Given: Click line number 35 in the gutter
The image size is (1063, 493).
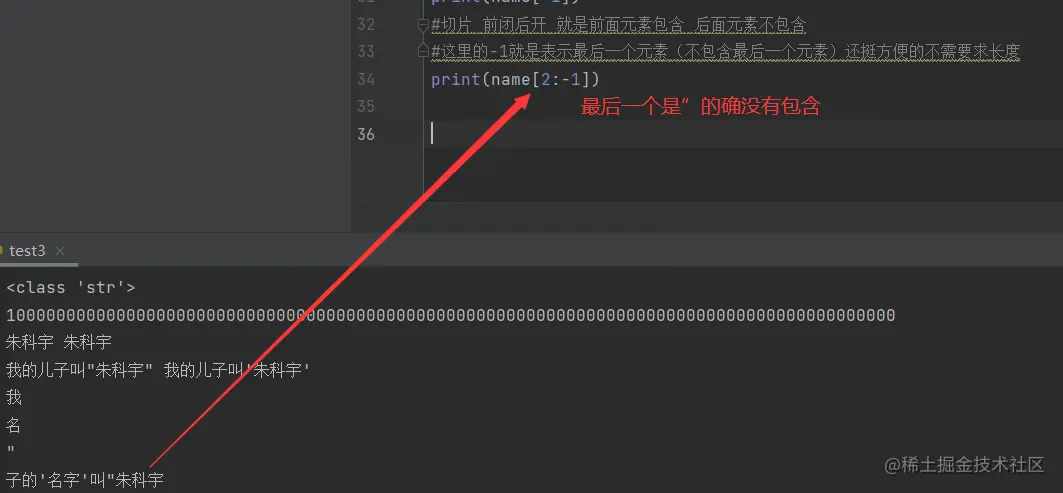Looking at the screenshot, I should (x=365, y=106).
